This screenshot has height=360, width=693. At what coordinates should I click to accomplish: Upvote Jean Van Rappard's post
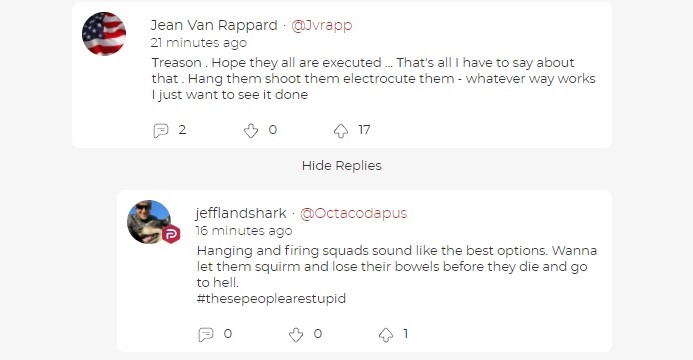(341, 131)
